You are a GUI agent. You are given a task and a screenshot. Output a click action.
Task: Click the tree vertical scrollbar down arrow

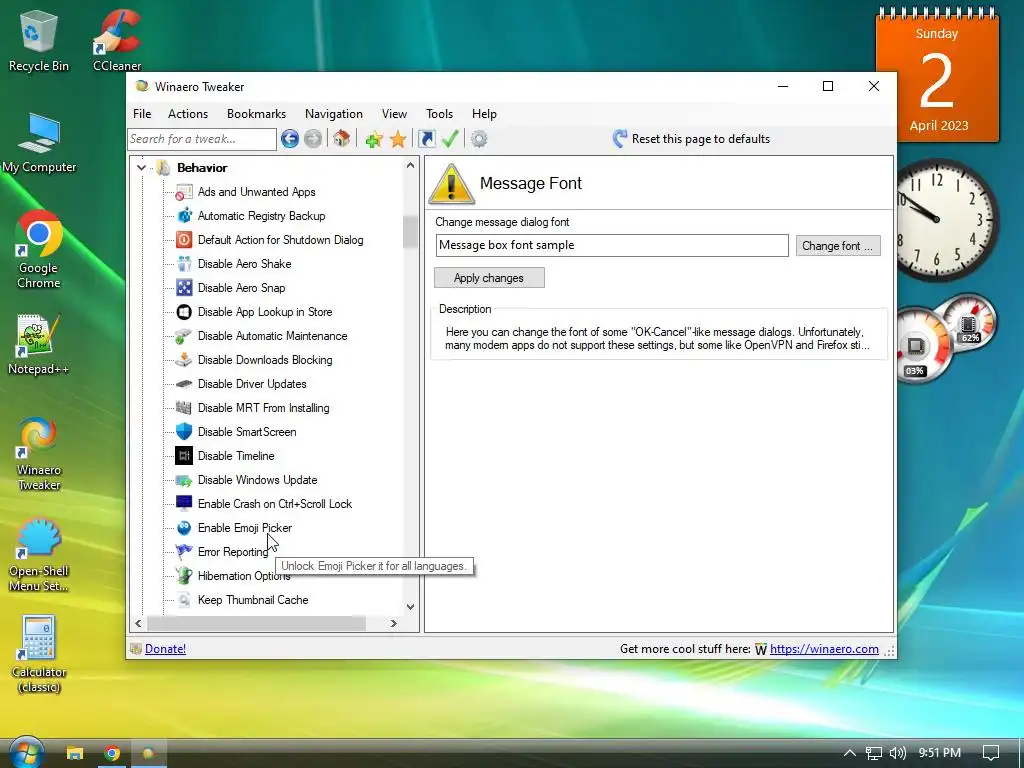coord(410,607)
